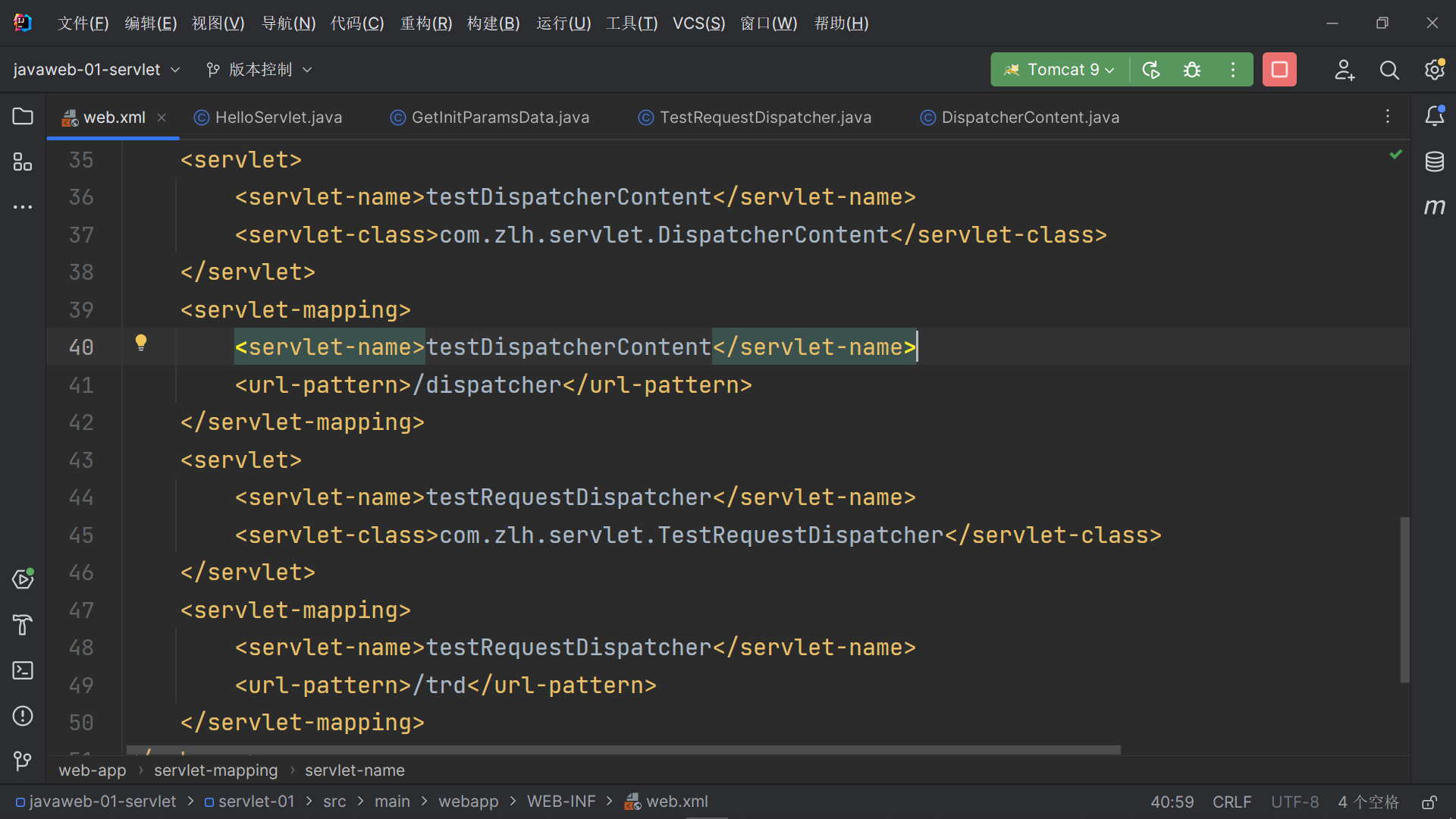The width and height of the screenshot is (1456, 819).
Task: Open the Database tool window
Action: [x=1435, y=162]
